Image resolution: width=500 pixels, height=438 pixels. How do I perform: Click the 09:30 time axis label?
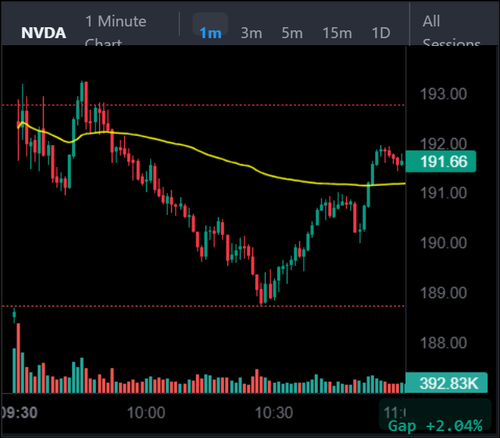click(x=19, y=413)
